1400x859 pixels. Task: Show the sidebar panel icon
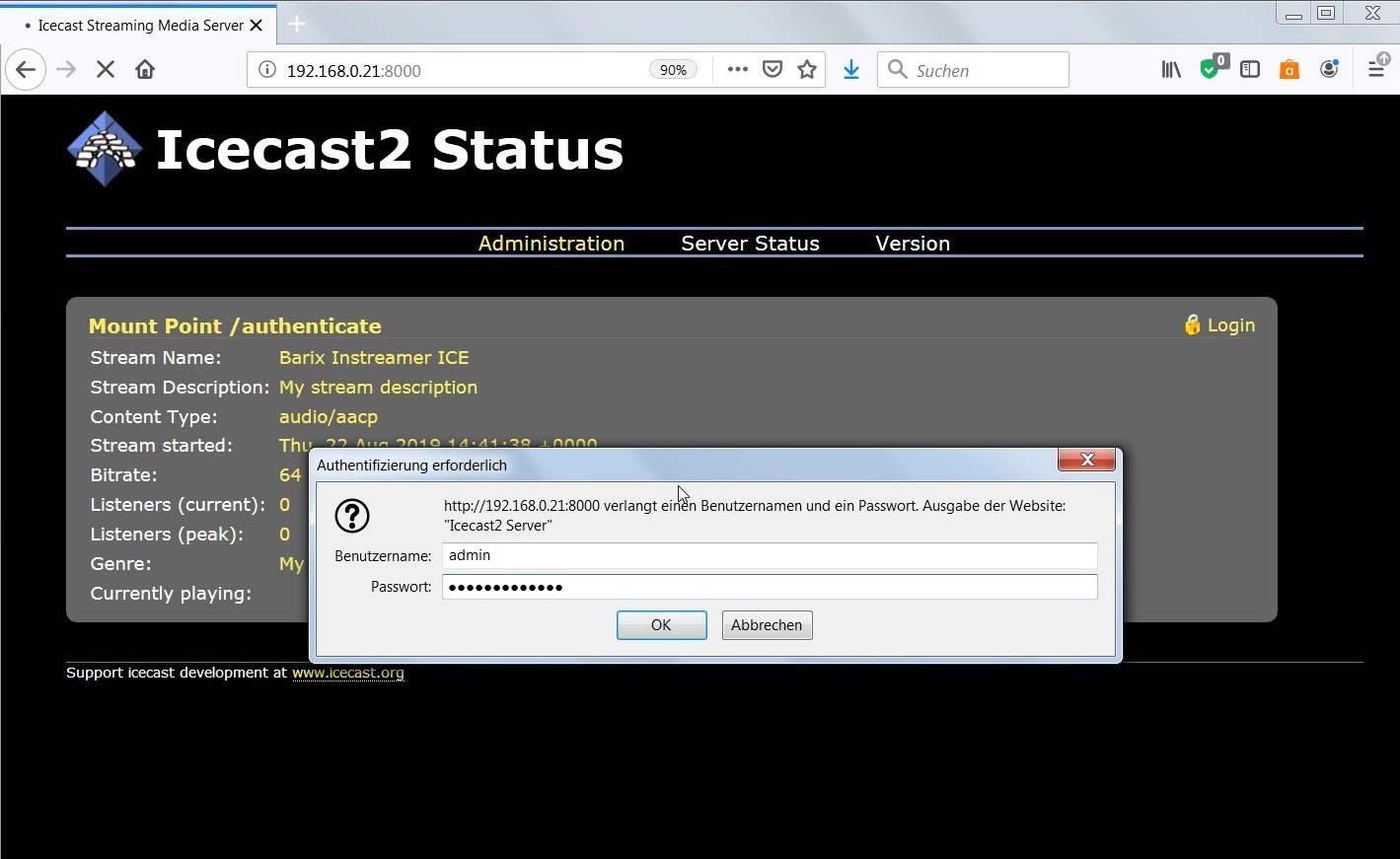pyautogui.click(x=1250, y=70)
